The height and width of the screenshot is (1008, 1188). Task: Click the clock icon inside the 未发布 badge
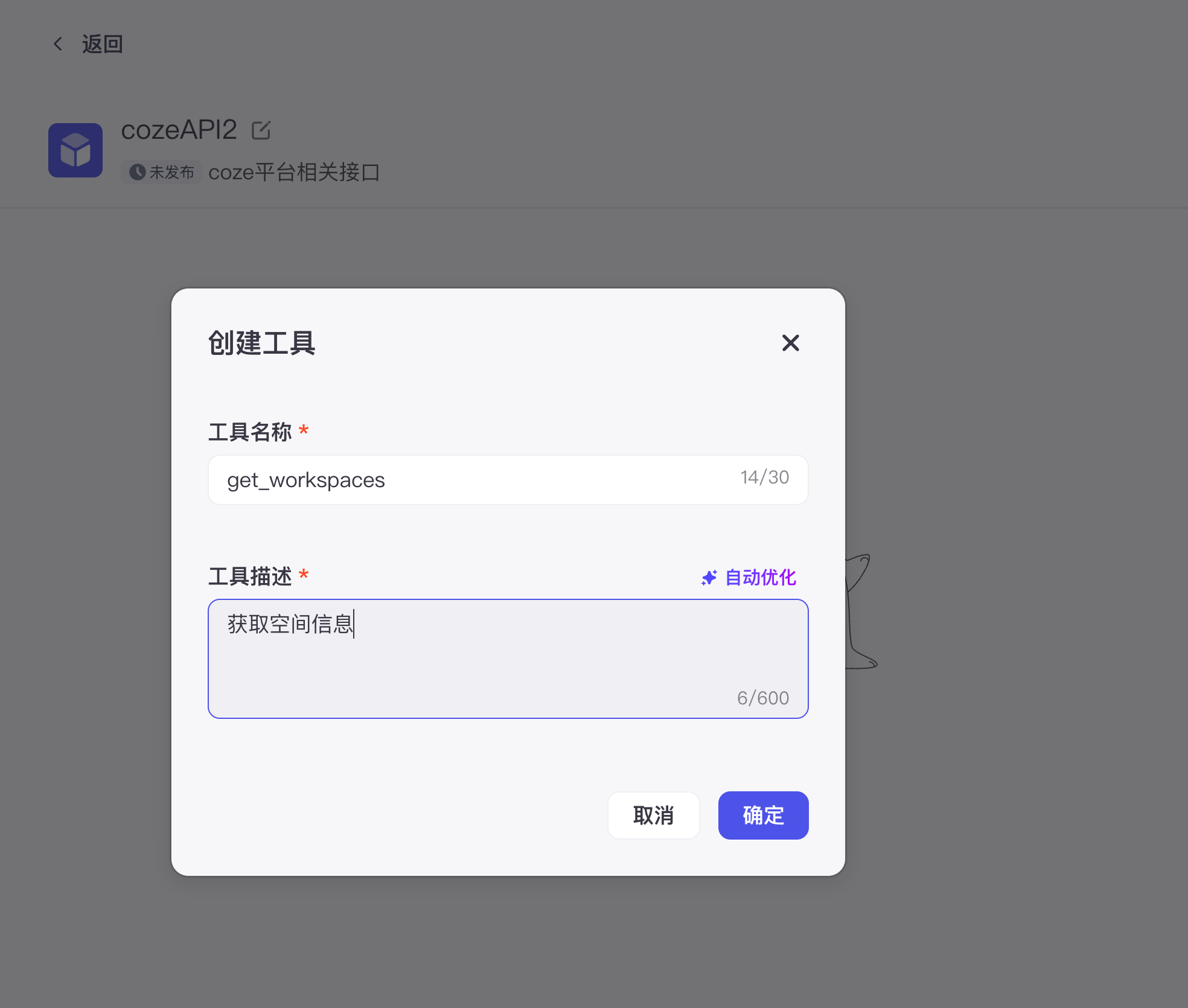pyautogui.click(x=138, y=172)
